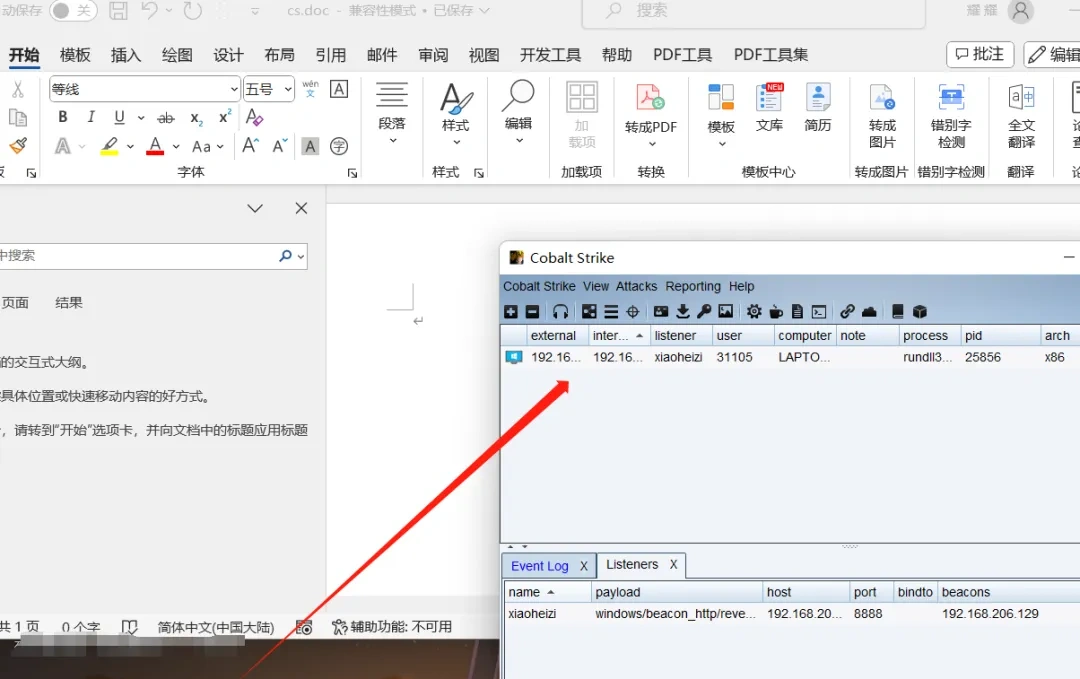Expand the font color dropdown arrow
The image size is (1080, 679).
[176, 146]
